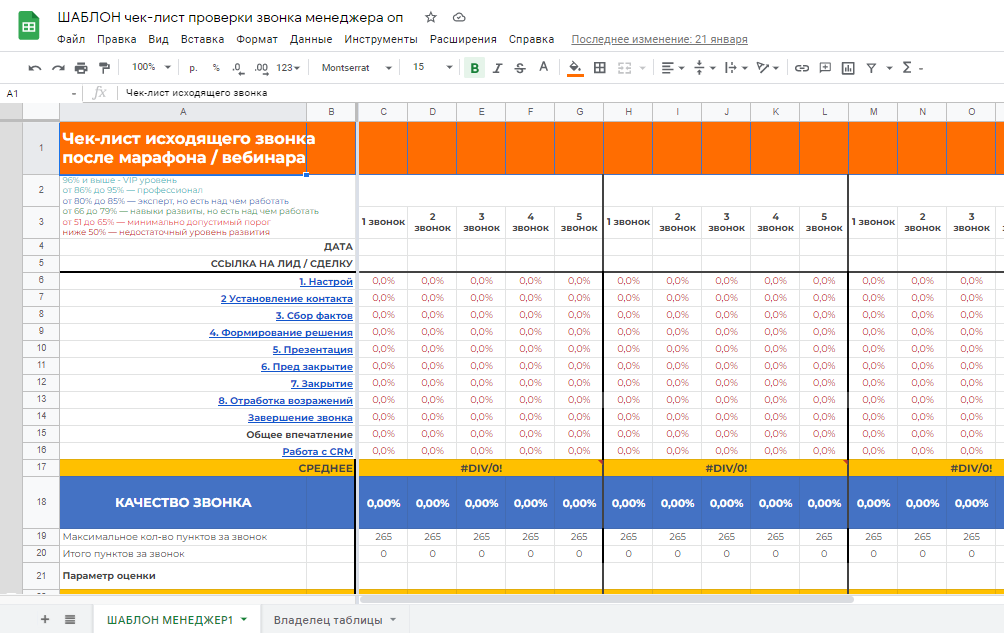The height and width of the screenshot is (633, 1004).
Task: Open 2 Установление контакта link
Action: [x=287, y=298]
